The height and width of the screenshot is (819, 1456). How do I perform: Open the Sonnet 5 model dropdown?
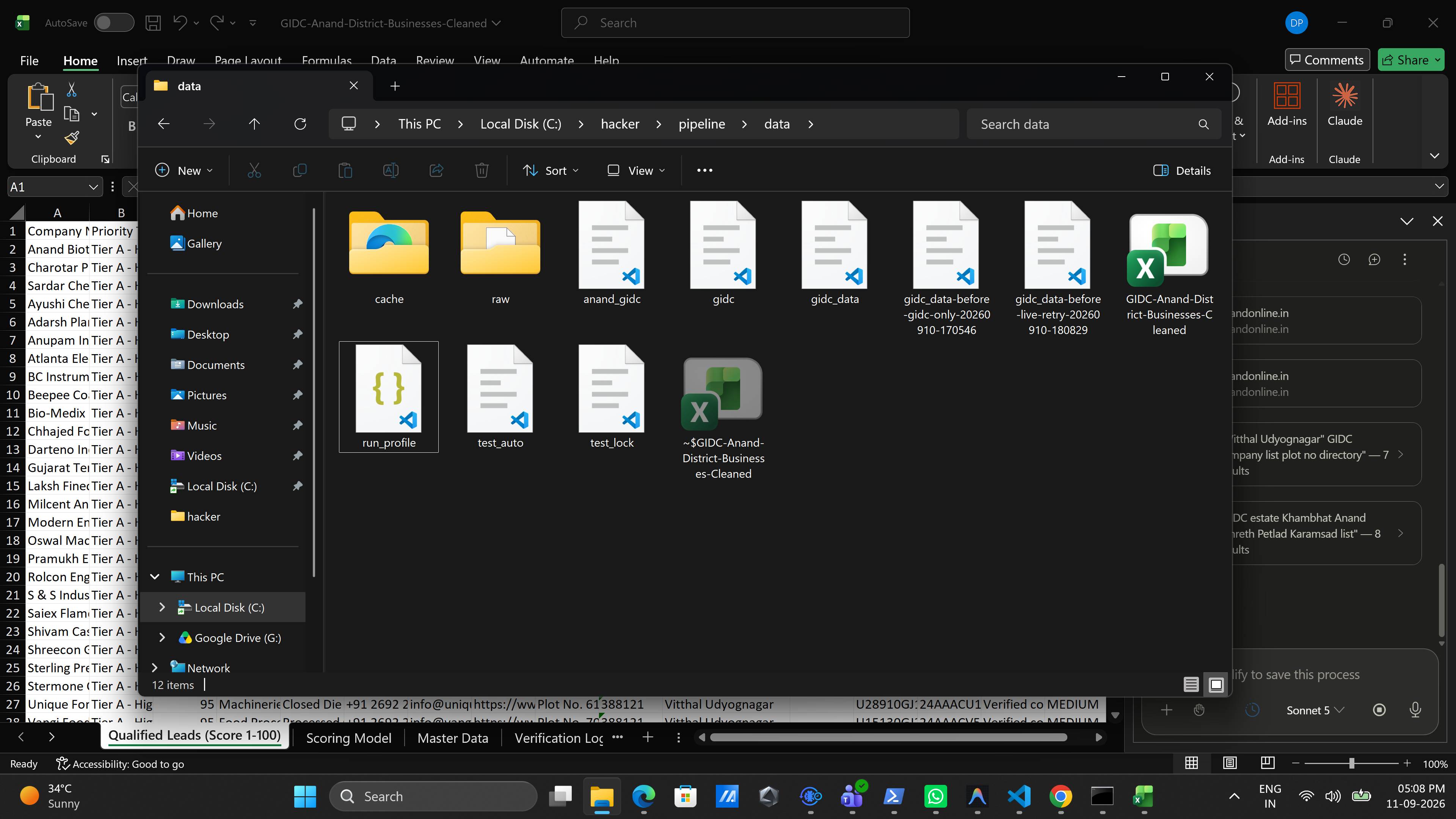click(1315, 710)
